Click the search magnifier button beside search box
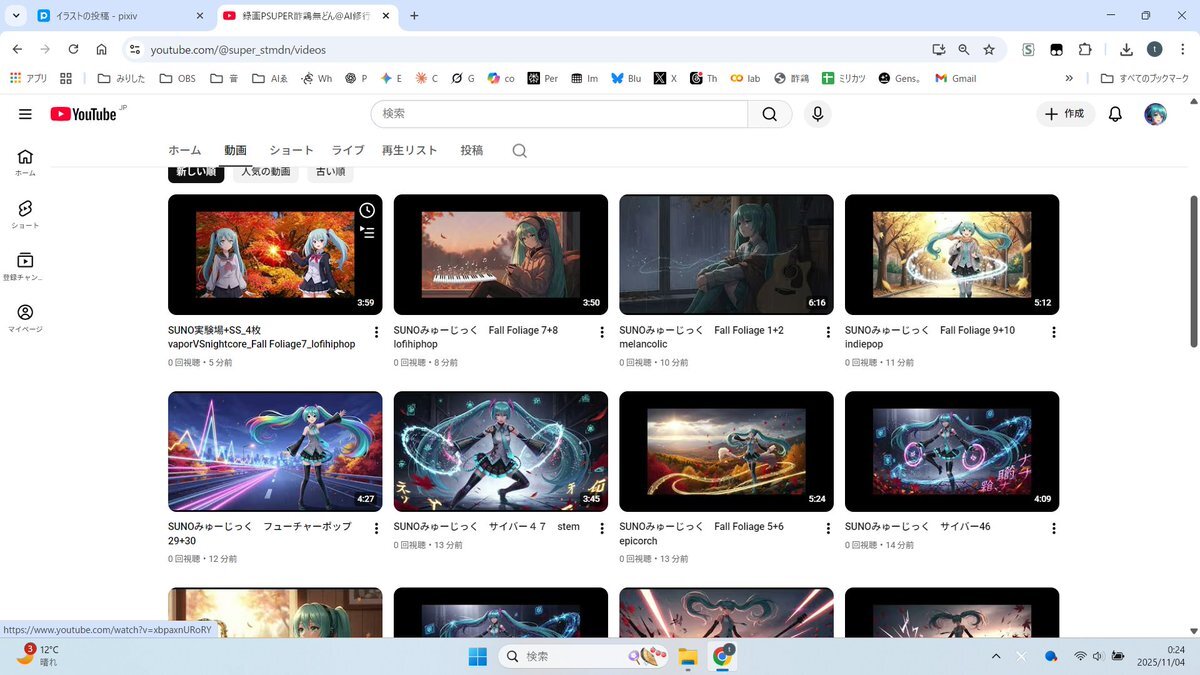 [x=769, y=114]
